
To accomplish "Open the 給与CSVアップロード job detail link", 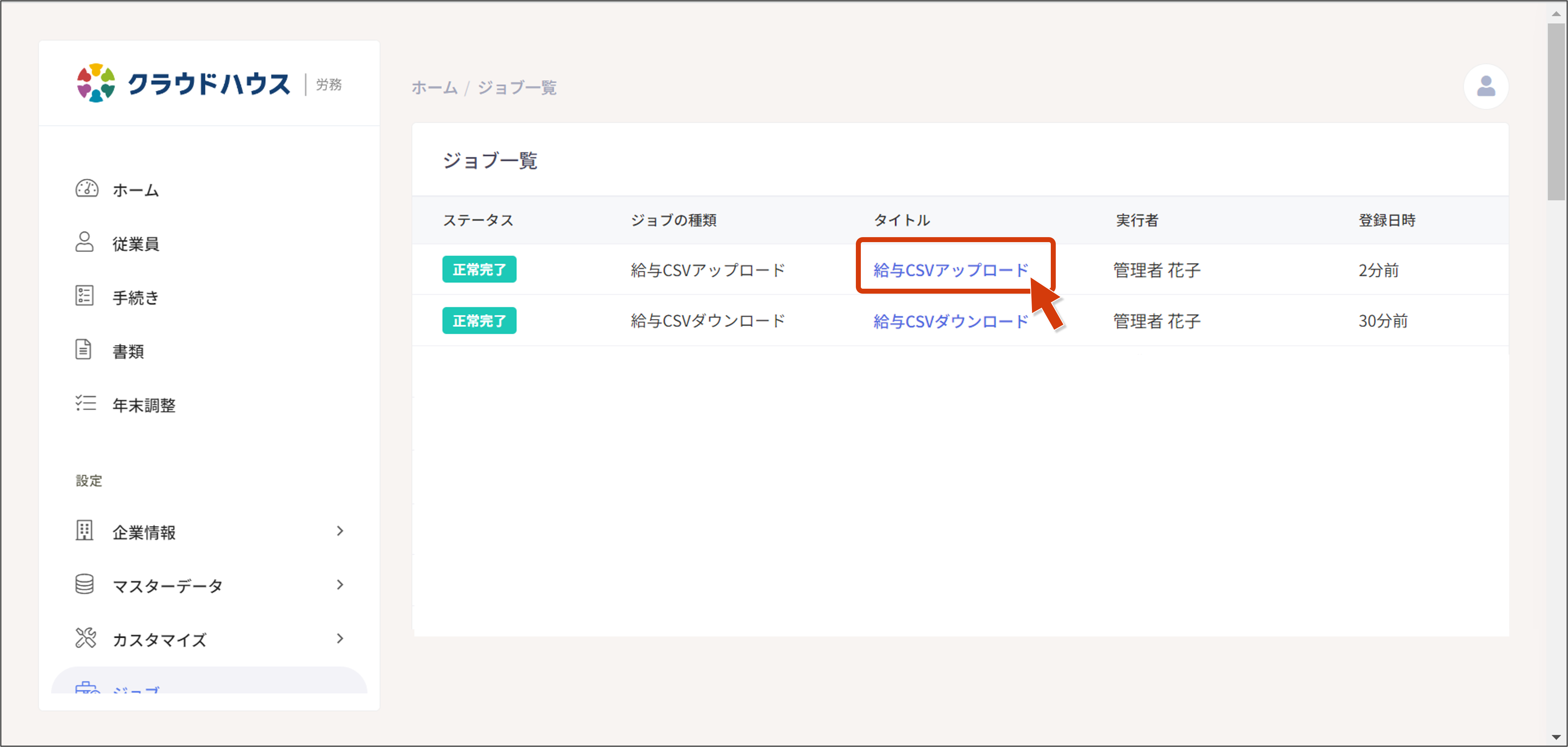I will click(x=949, y=270).
